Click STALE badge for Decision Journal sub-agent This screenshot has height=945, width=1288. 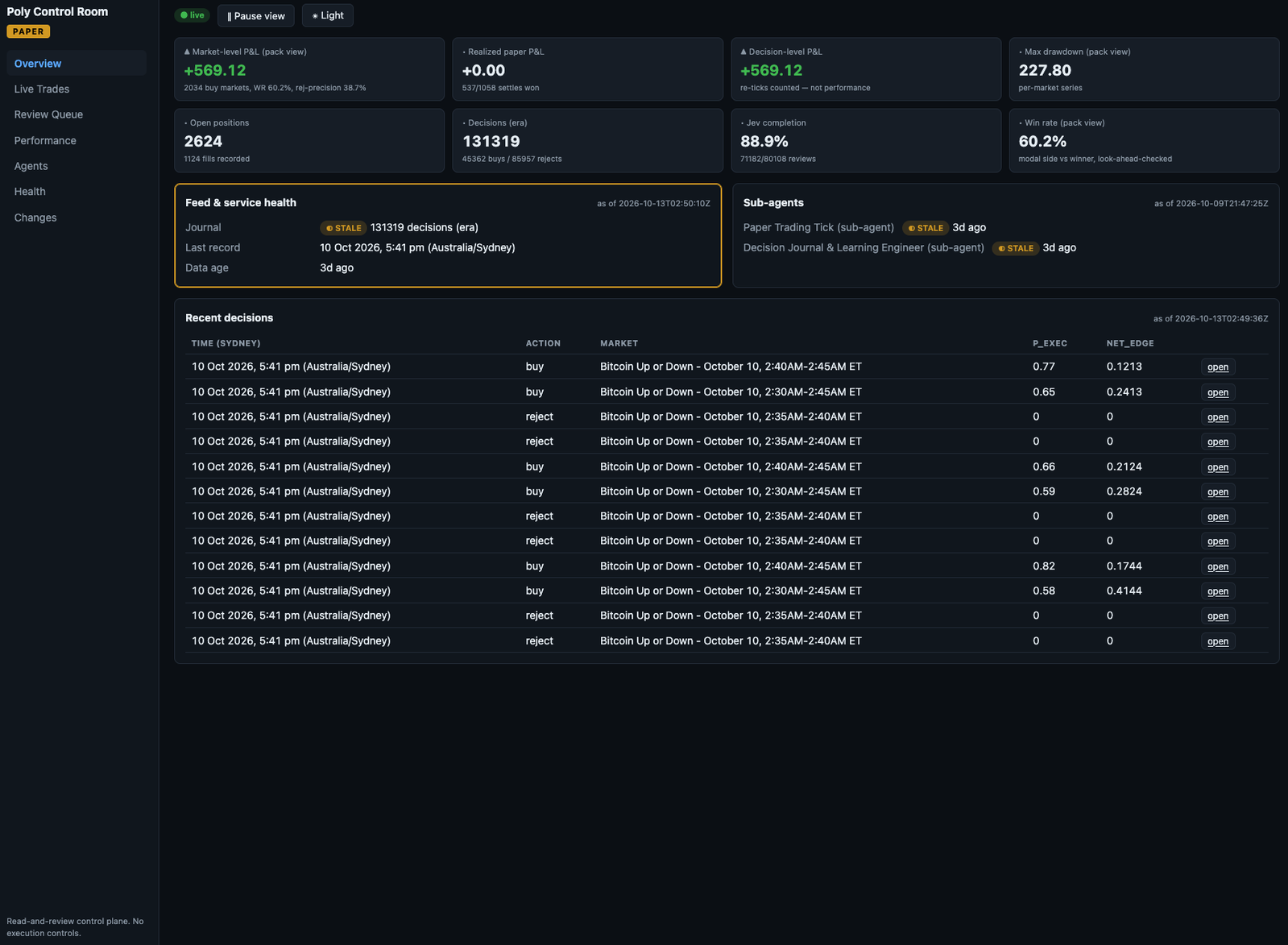pyautogui.click(x=1016, y=248)
